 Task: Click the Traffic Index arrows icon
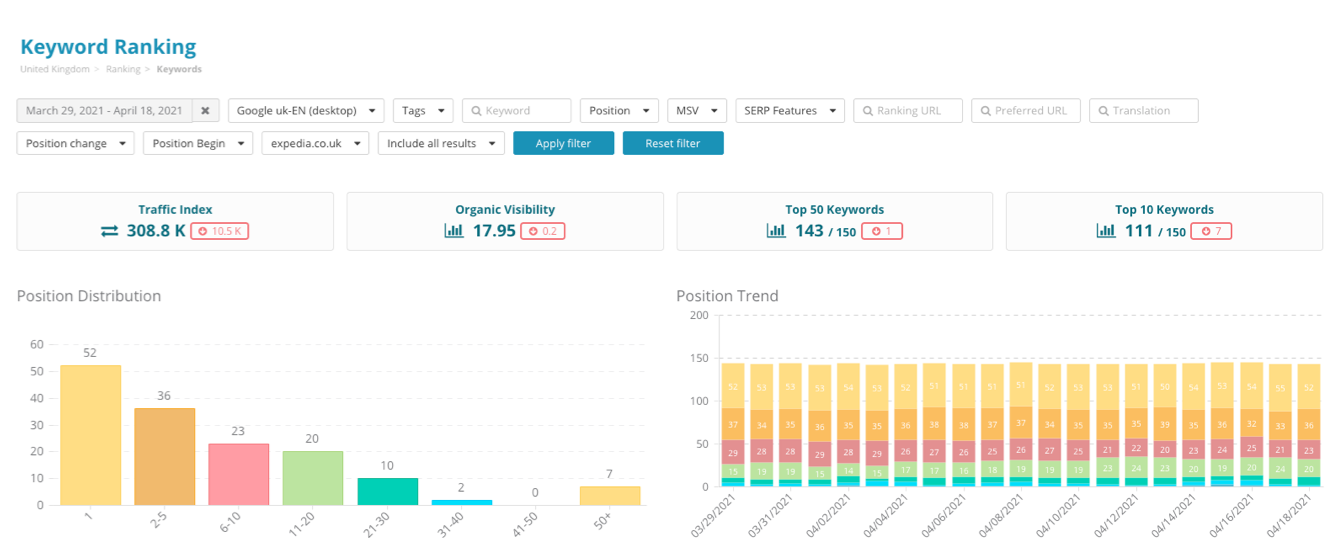click(x=110, y=231)
